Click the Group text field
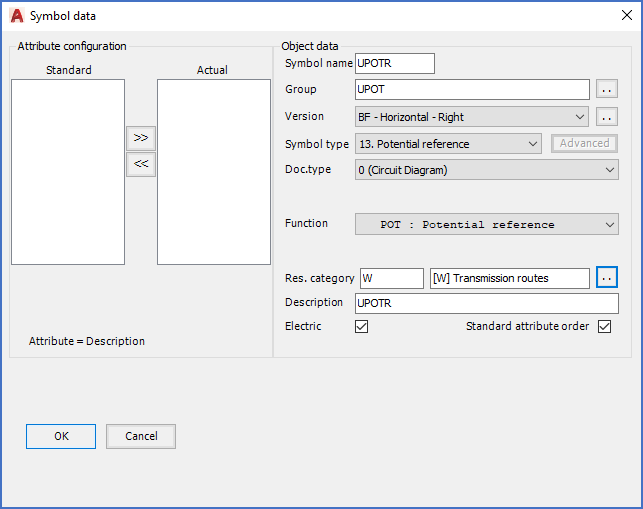The width and height of the screenshot is (643, 509). 472,90
